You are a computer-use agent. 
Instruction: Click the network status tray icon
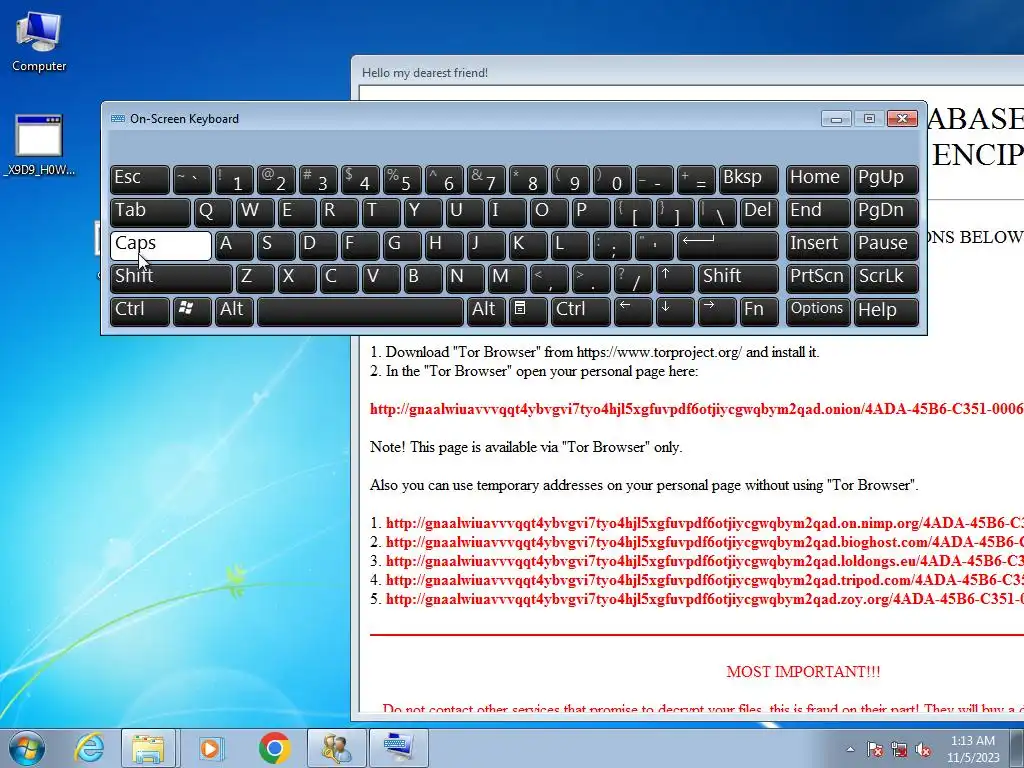pos(899,749)
